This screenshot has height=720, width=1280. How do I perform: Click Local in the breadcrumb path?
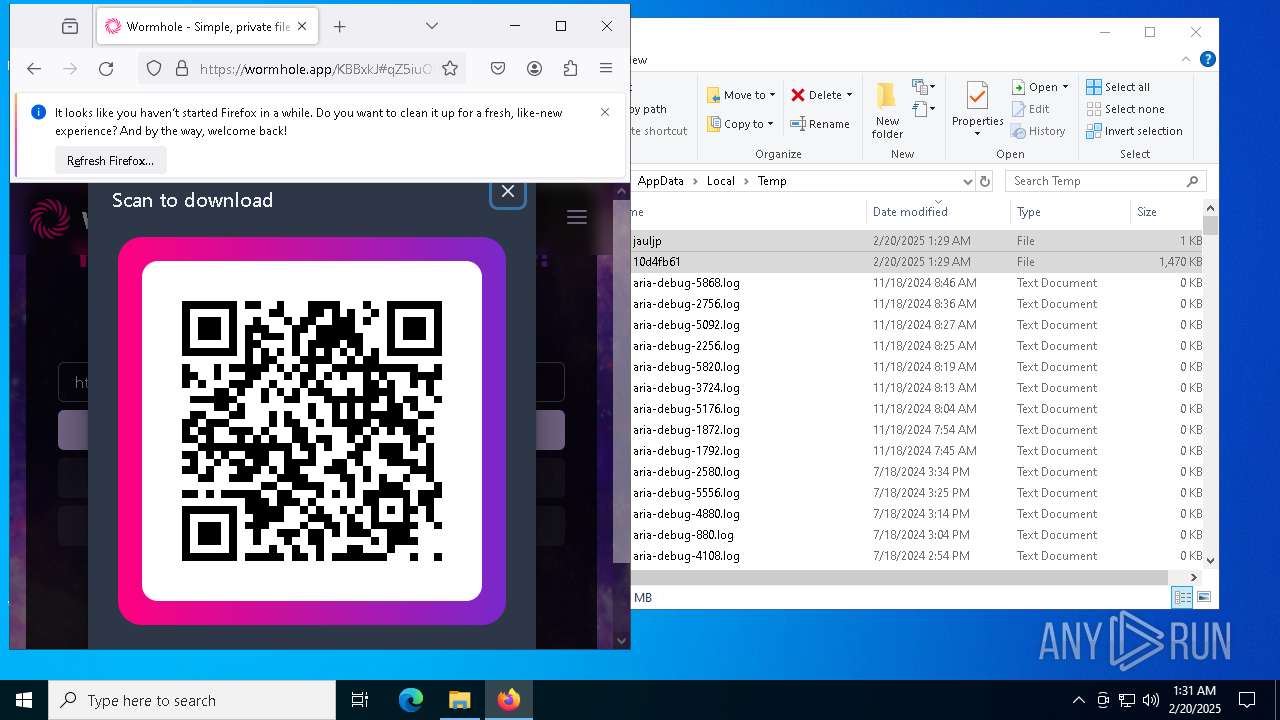tap(720, 181)
